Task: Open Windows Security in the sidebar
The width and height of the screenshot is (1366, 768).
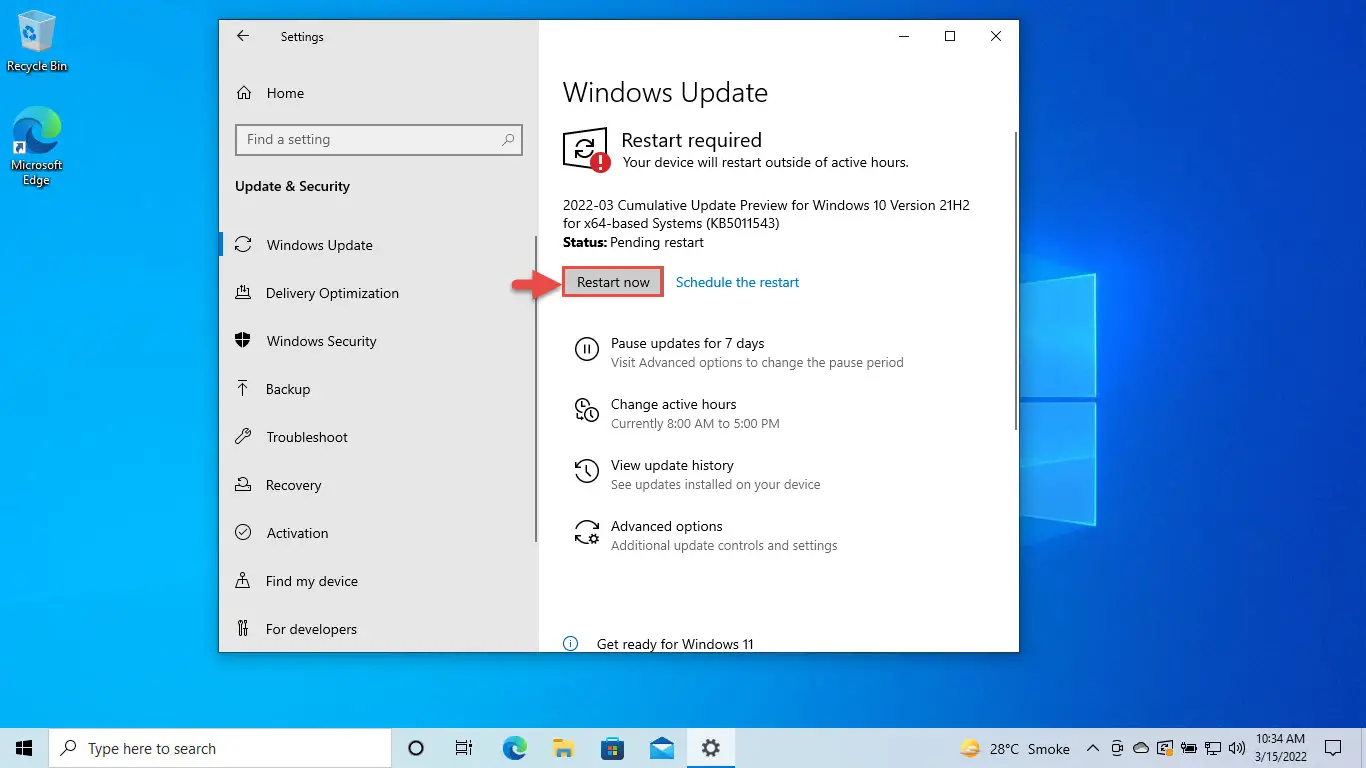Action: [378, 341]
